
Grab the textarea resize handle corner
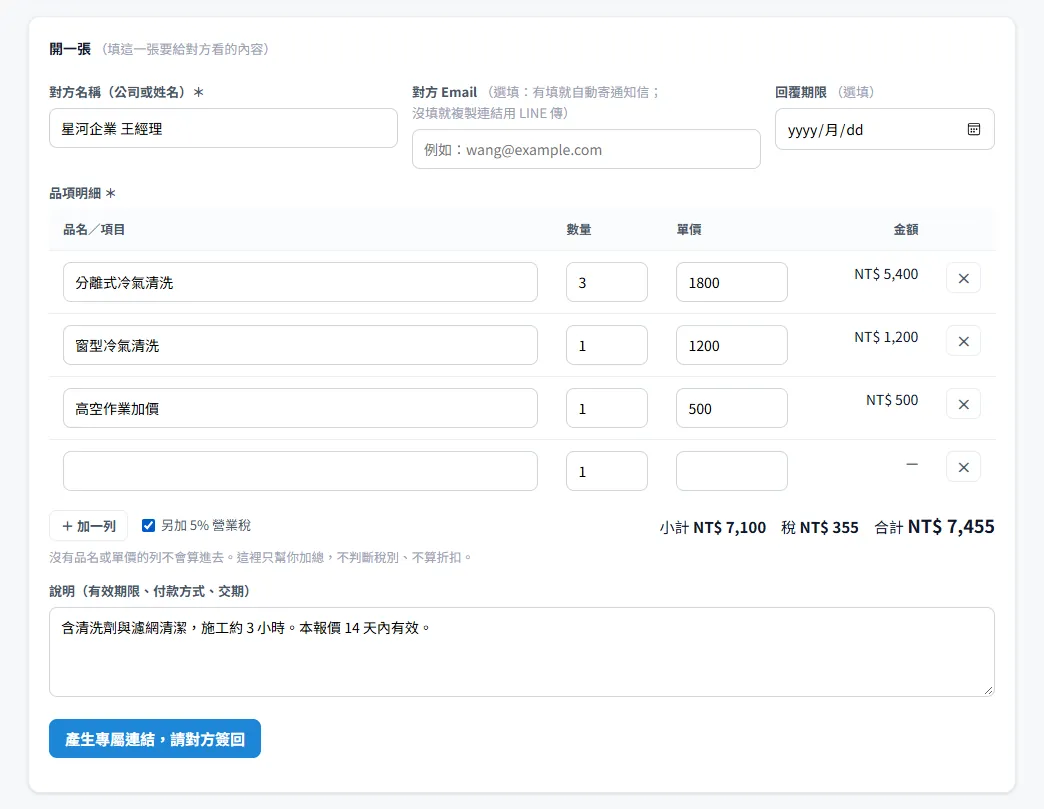click(x=989, y=691)
